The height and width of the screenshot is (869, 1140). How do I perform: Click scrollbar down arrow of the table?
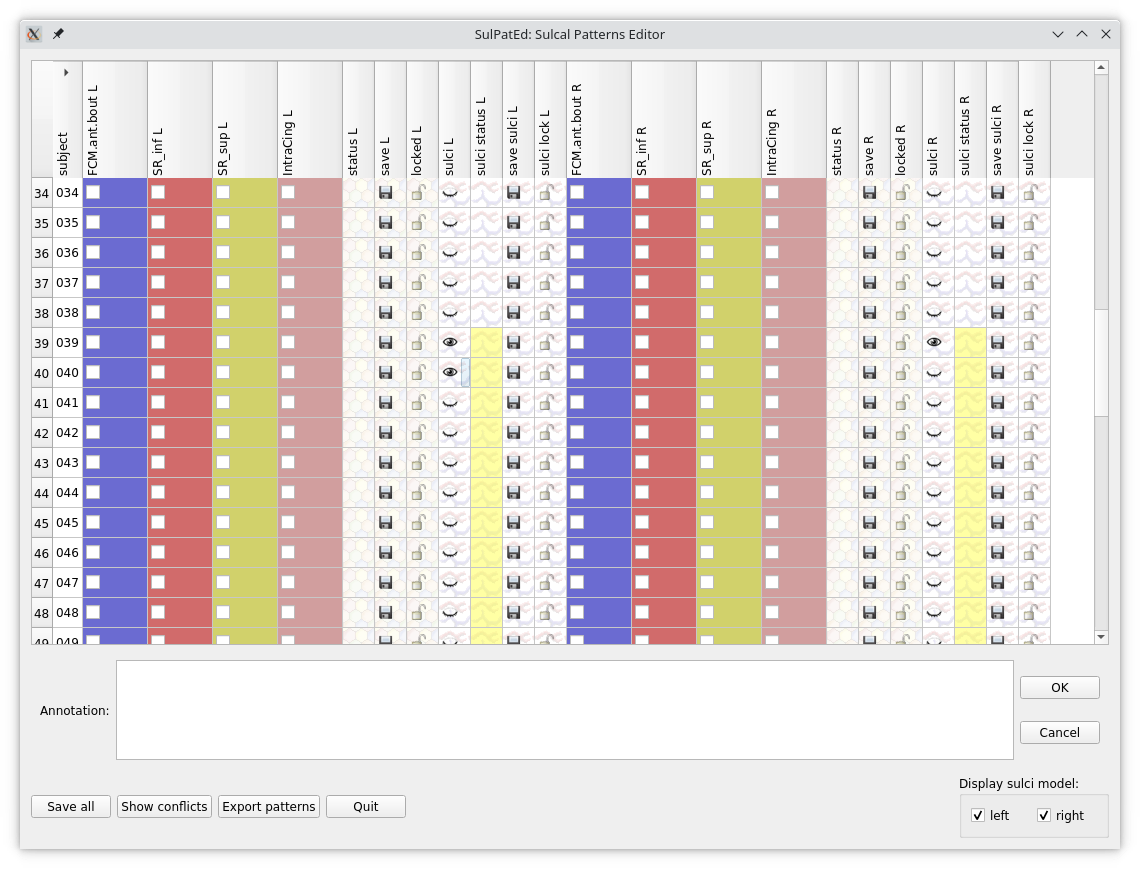pos(1101,637)
